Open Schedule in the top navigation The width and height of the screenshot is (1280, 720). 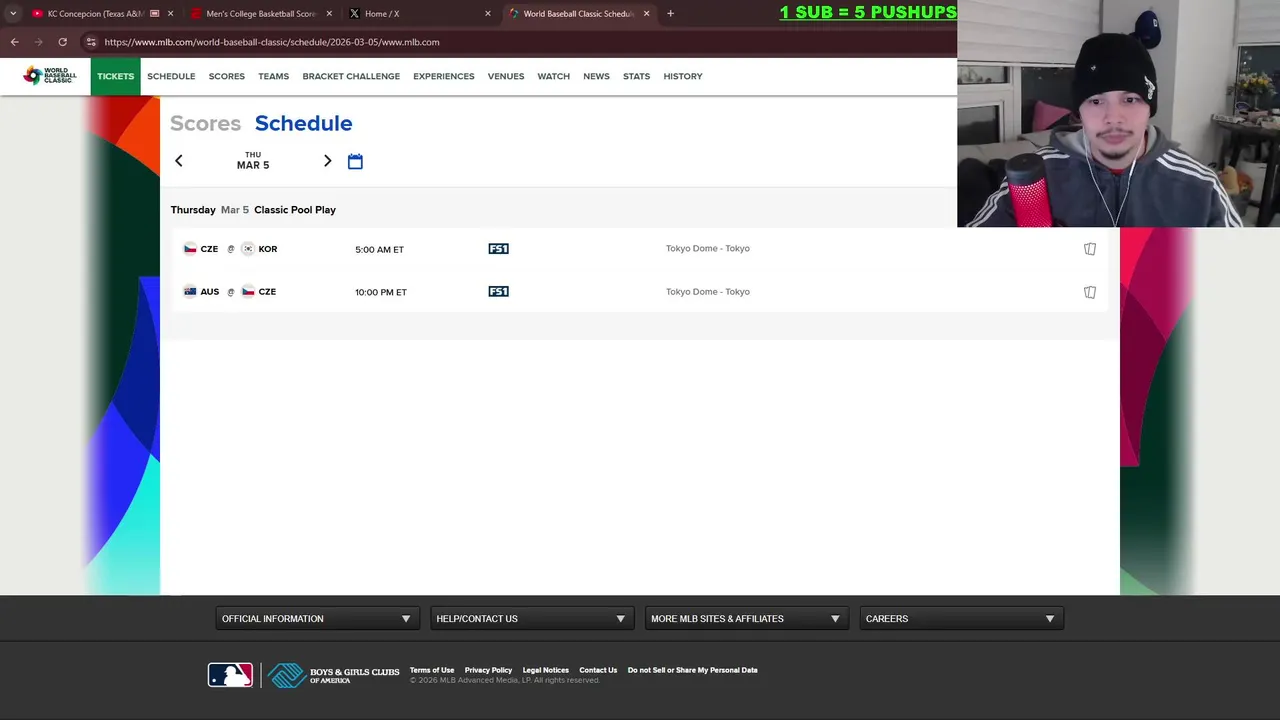pos(171,77)
